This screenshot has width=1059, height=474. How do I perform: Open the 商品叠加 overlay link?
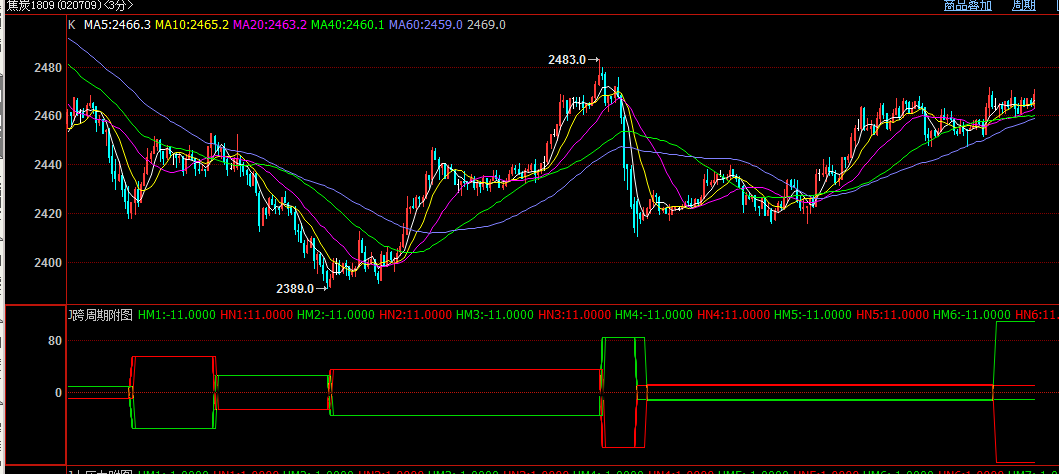(x=967, y=6)
